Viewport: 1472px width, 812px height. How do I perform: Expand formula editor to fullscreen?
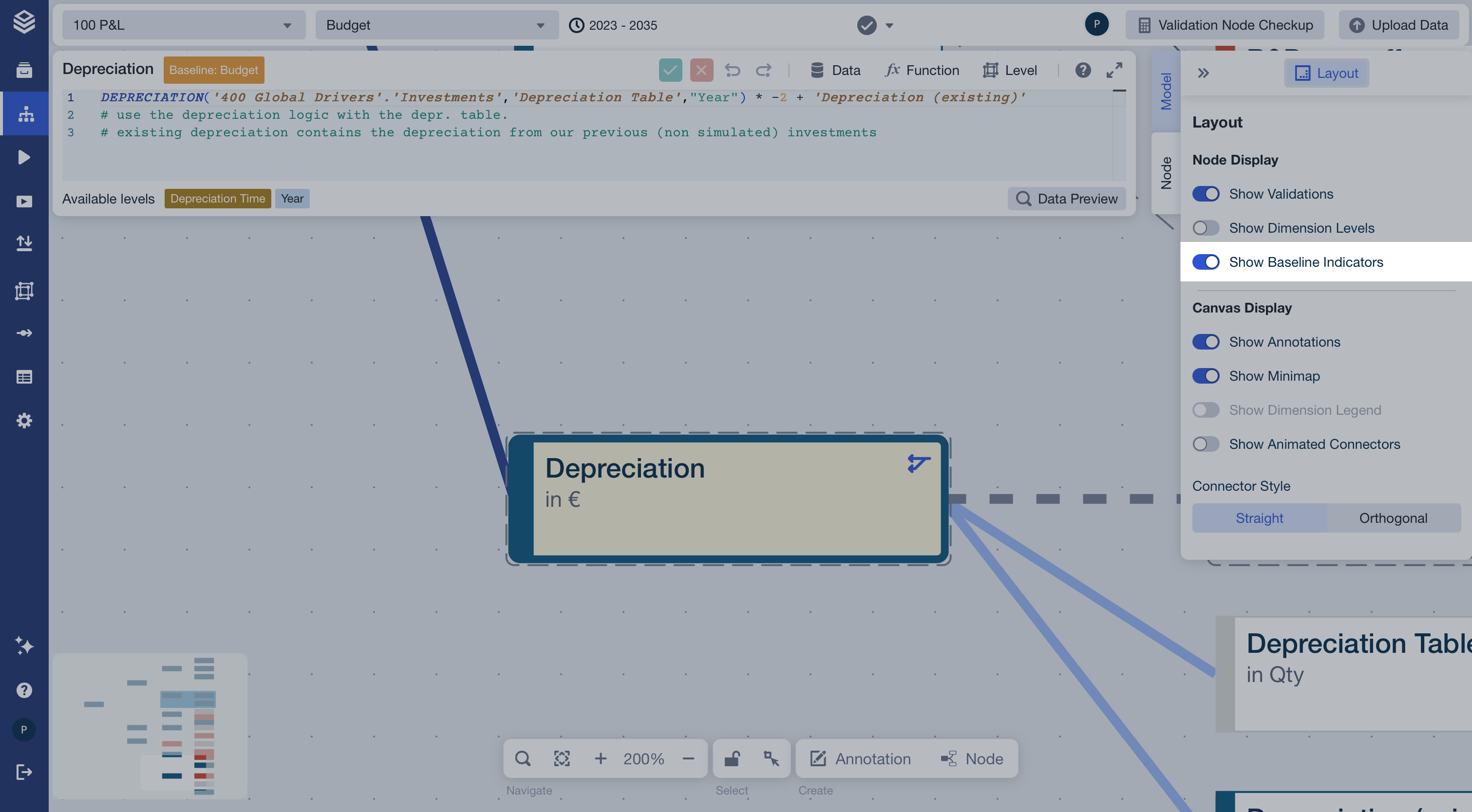tap(1113, 70)
